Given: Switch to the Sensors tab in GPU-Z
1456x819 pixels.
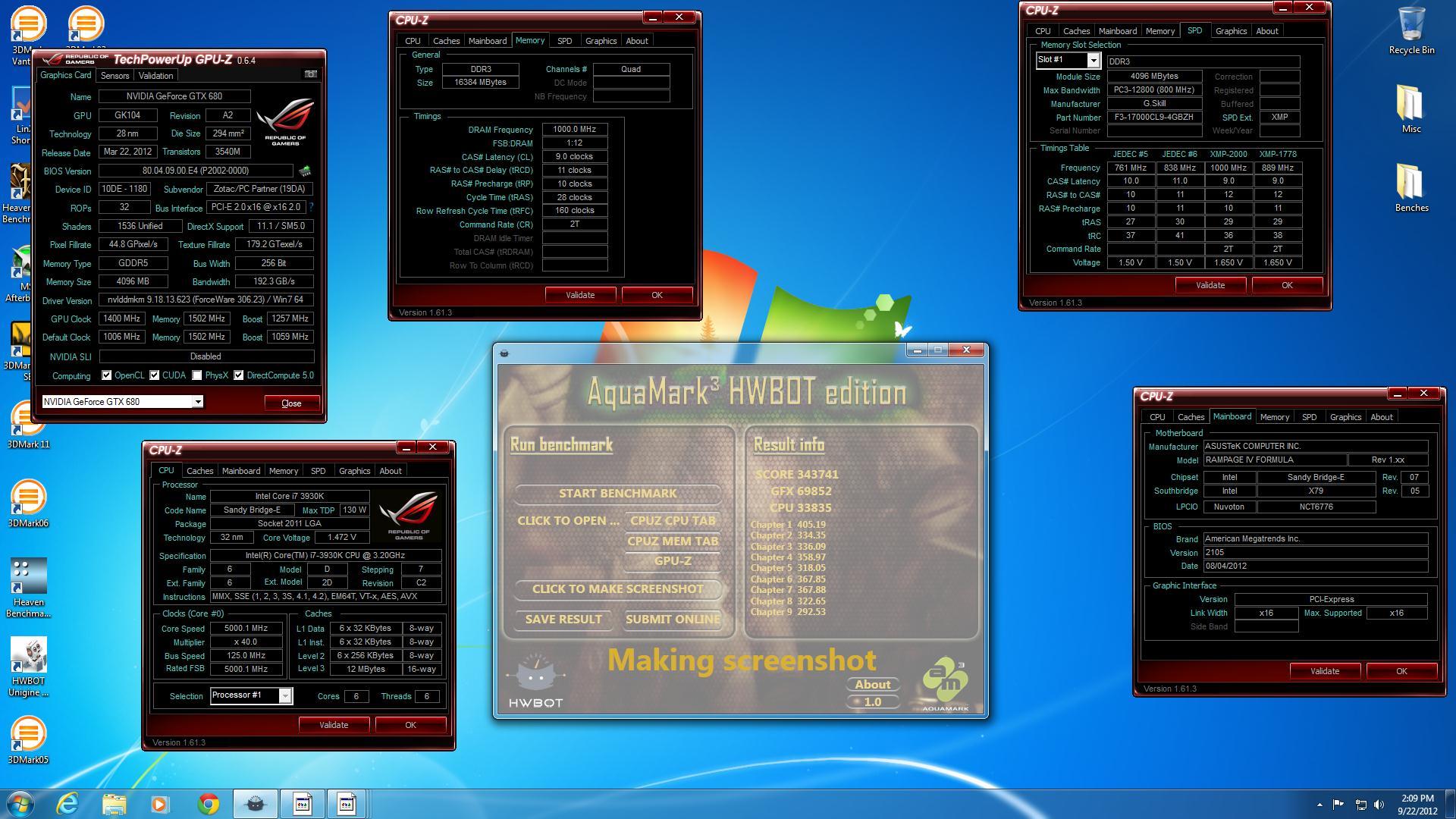Looking at the screenshot, I should pos(115,76).
